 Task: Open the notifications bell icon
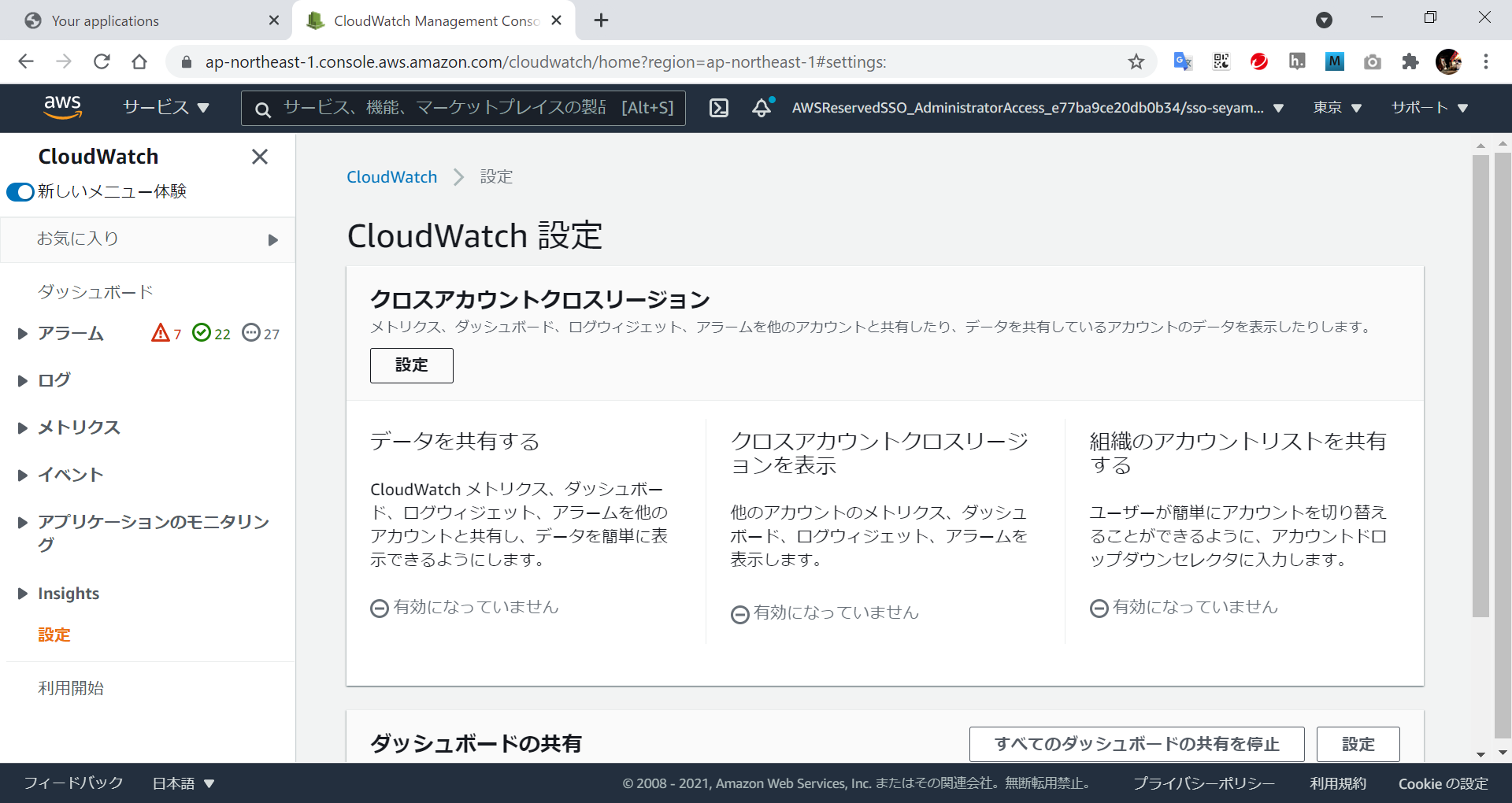pyautogui.click(x=761, y=108)
